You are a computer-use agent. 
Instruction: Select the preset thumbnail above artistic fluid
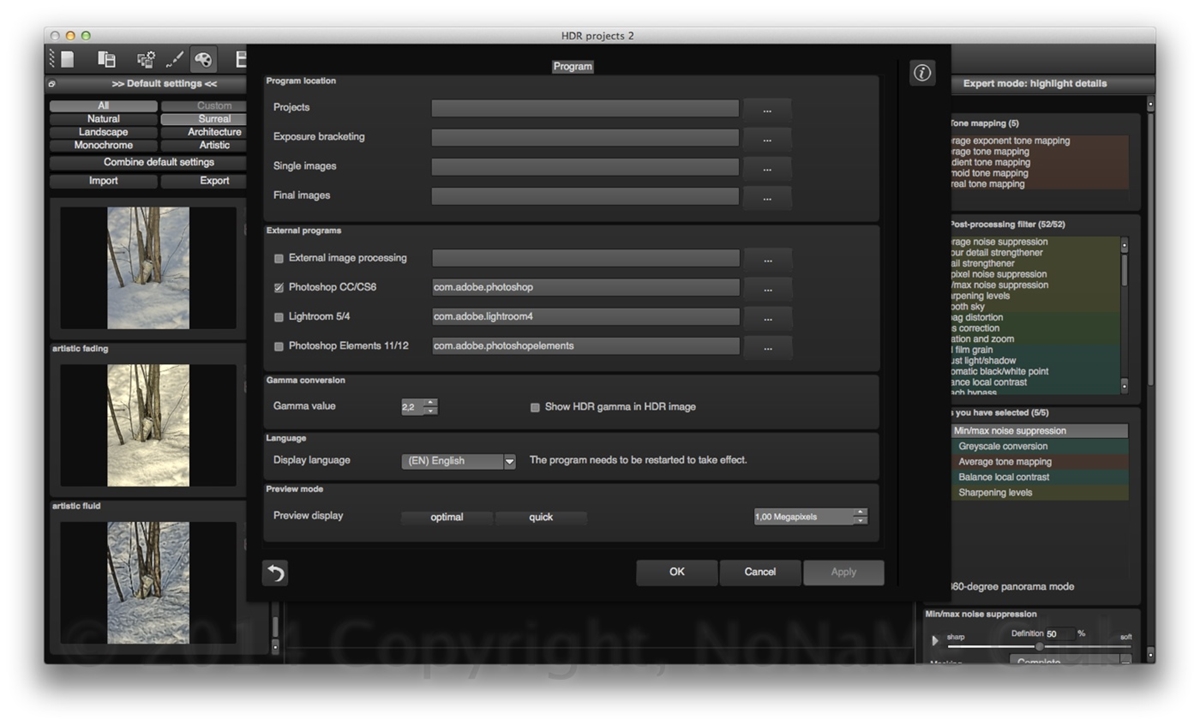148,426
